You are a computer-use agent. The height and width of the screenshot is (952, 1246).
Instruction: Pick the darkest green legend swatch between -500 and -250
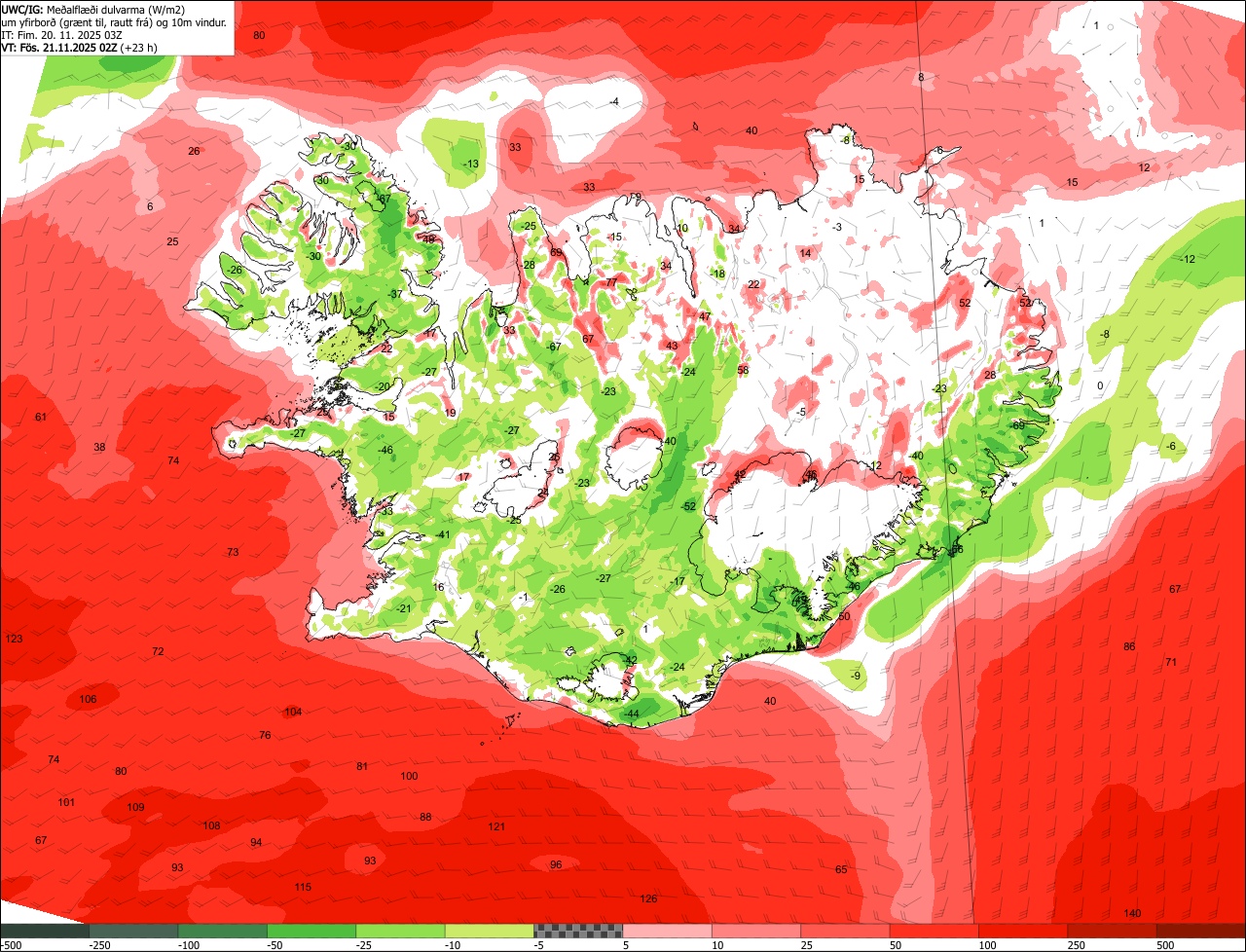click(44, 931)
